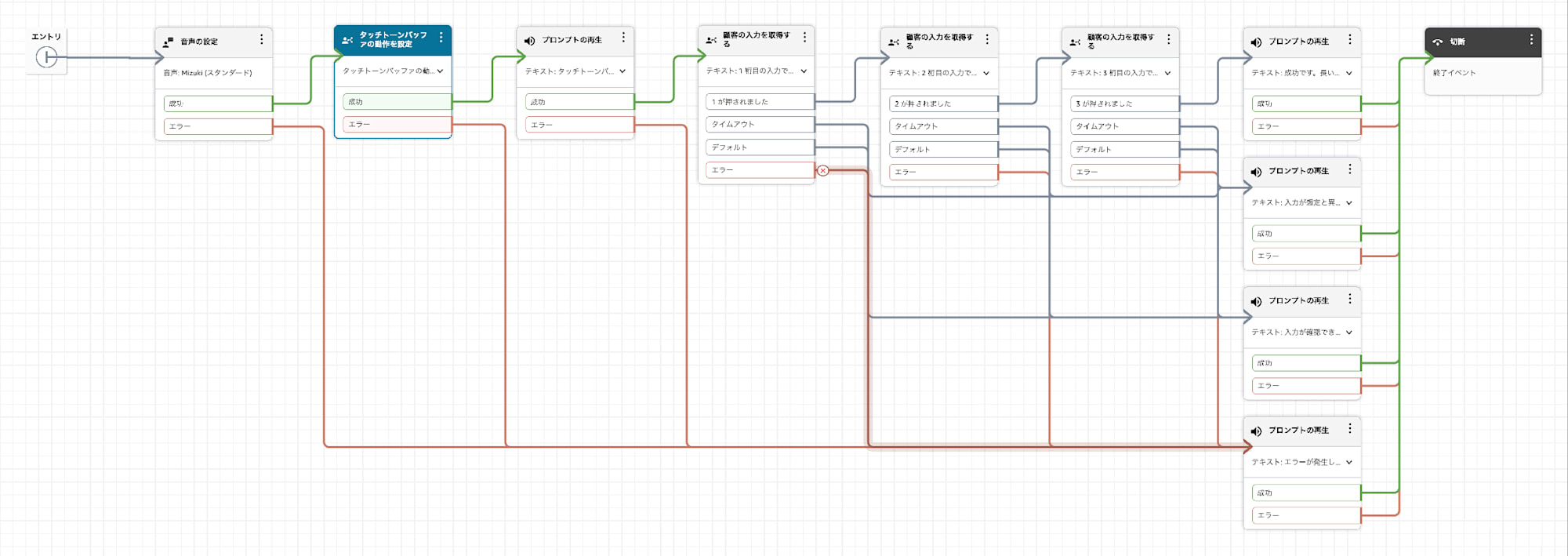Expand the テキスト: 成功です。長い... chevron

(x=1349, y=73)
